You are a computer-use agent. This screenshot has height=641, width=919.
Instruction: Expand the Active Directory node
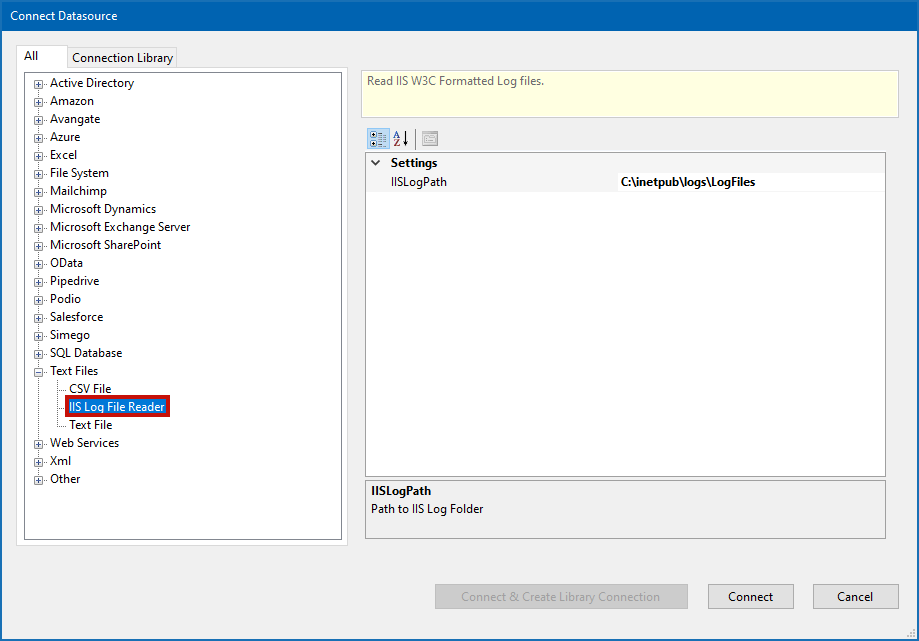coord(39,84)
